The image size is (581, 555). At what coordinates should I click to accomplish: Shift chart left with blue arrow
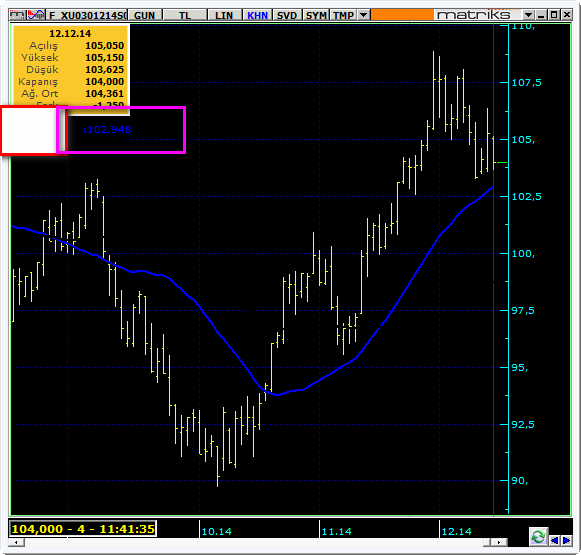[x=555, y=541]
